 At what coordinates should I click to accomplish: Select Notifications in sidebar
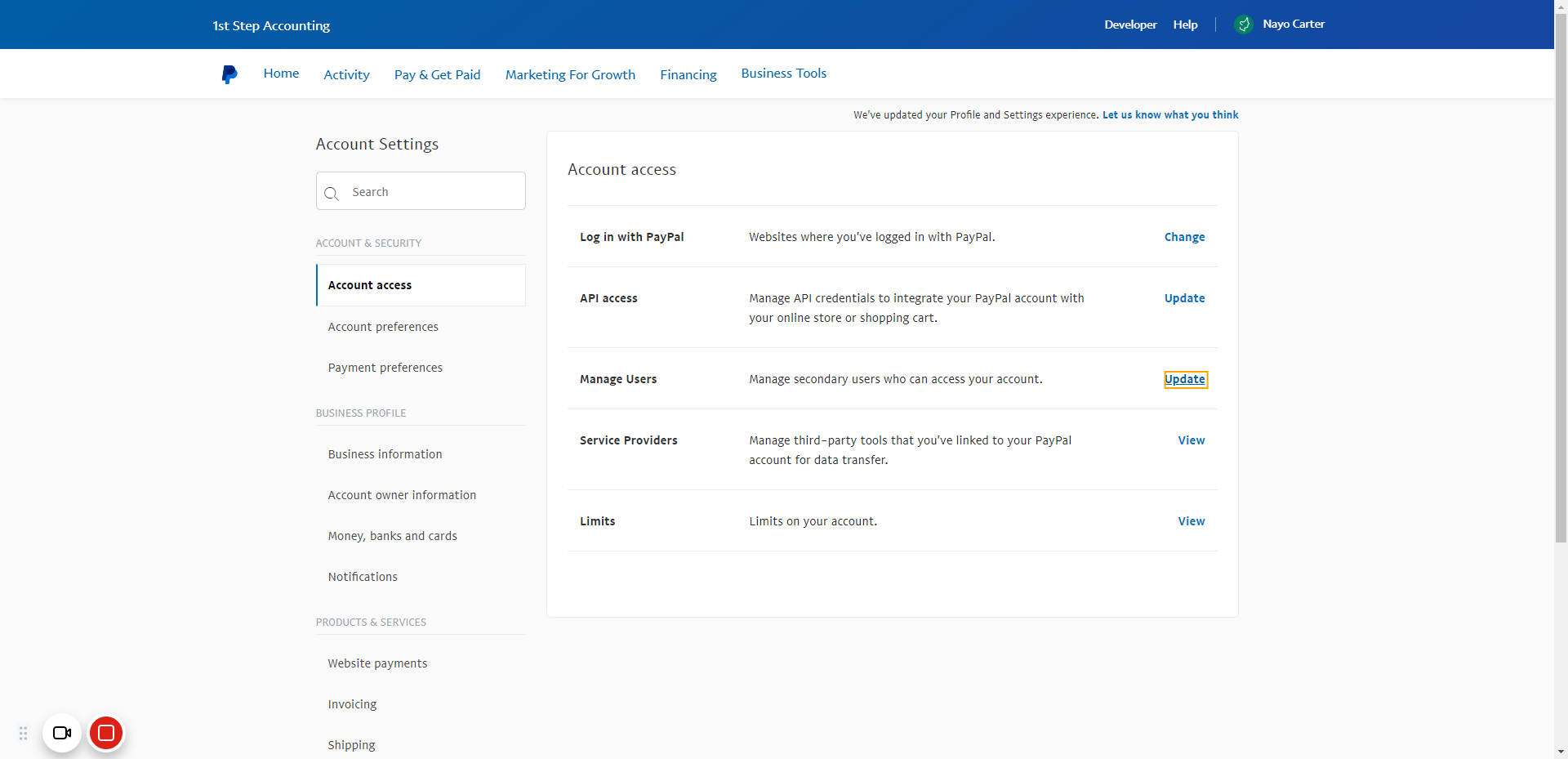coord(363,577)
